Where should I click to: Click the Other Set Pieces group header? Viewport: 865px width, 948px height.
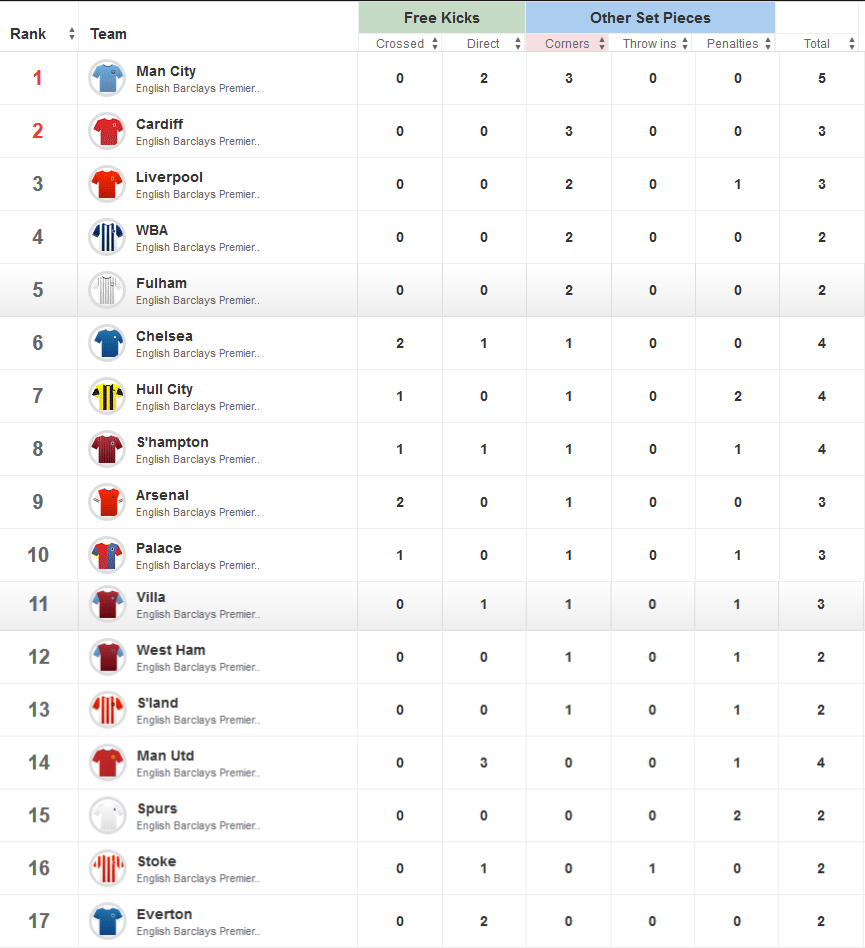(x=650, y=18)
